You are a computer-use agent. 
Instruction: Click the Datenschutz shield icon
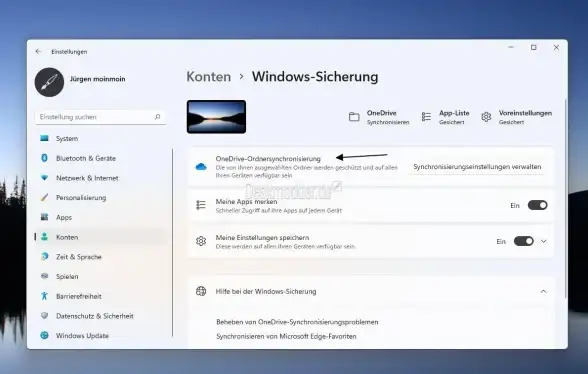[44, 315]
